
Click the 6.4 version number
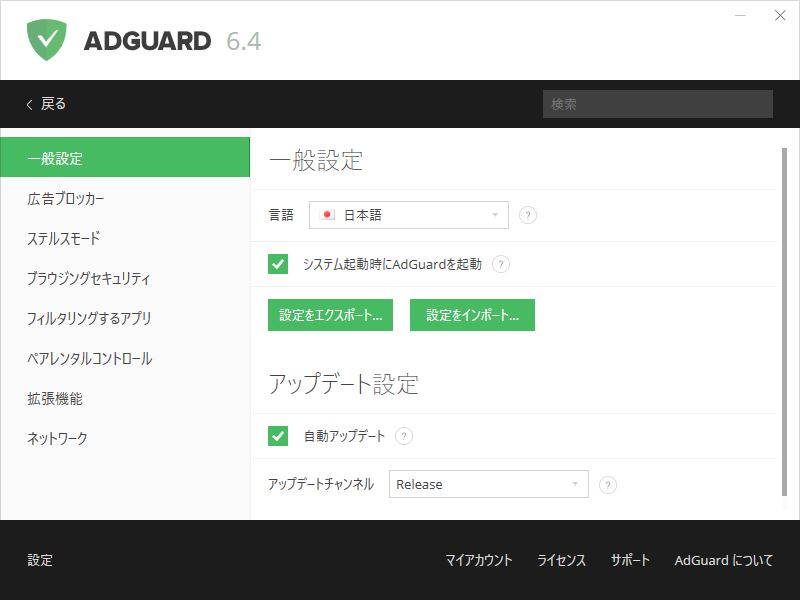[x=244, y=41]
